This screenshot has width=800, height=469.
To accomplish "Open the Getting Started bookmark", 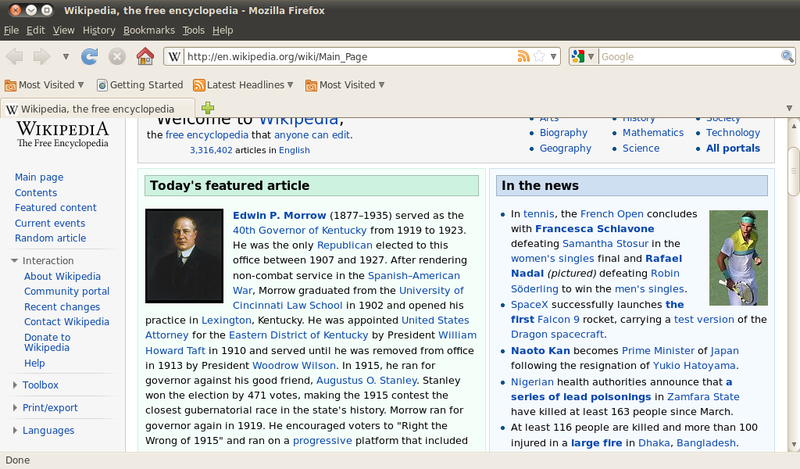I will [140, 85].
